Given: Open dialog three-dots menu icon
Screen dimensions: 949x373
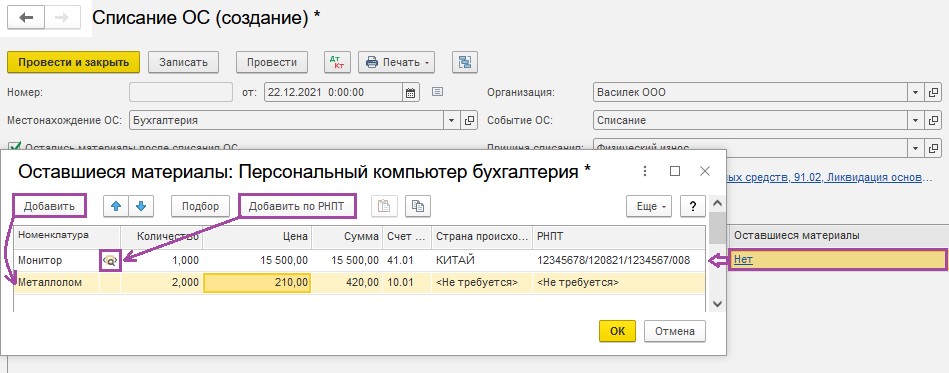Looking at the screenshot, I should [645, 171].
